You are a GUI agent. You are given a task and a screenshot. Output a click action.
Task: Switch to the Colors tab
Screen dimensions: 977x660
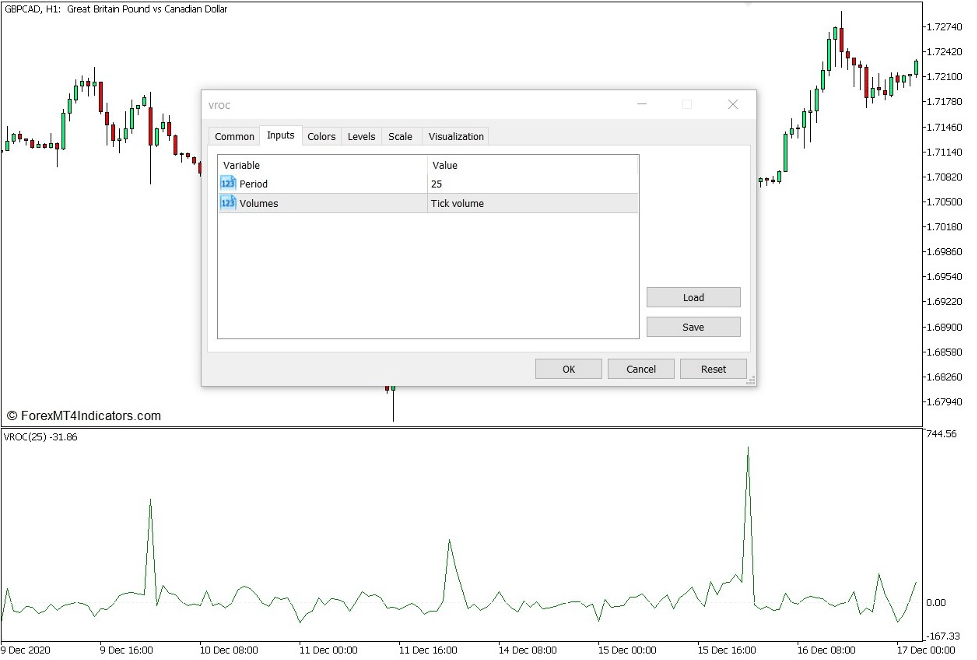[321, 136]
